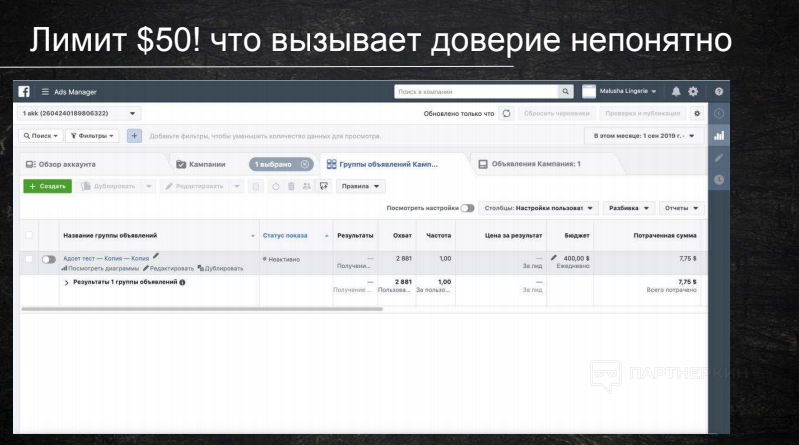
Task: Open the Отчеты dropdown
Action: coord(681,208)
